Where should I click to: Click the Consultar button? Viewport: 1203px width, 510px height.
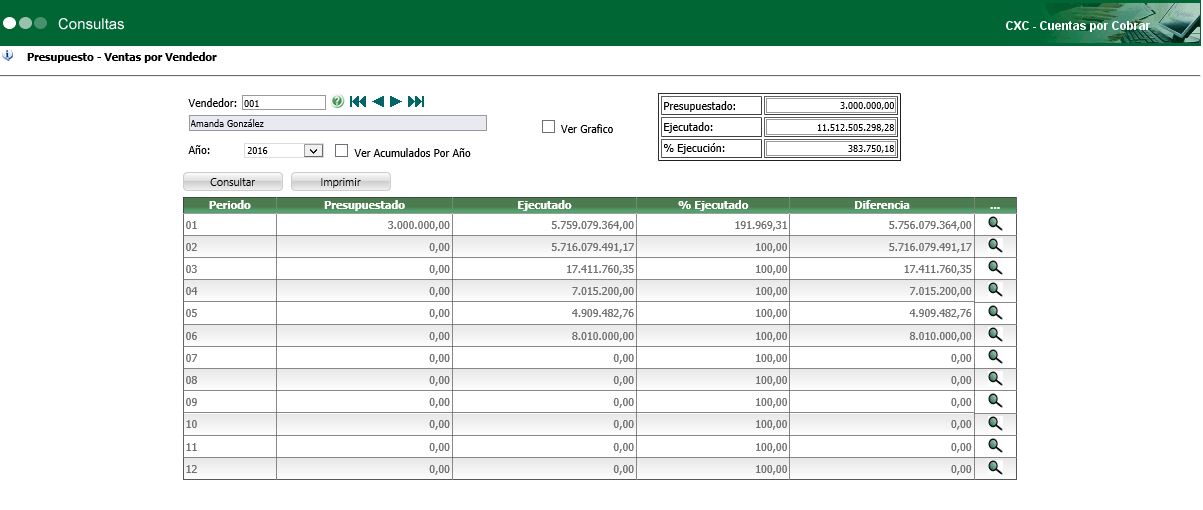pyautogui.click(x=232, y=182)
